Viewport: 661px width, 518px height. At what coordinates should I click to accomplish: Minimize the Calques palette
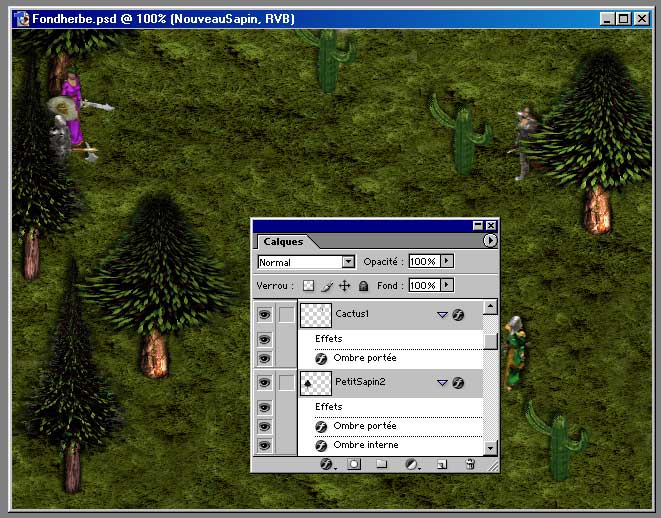(478, 225)
